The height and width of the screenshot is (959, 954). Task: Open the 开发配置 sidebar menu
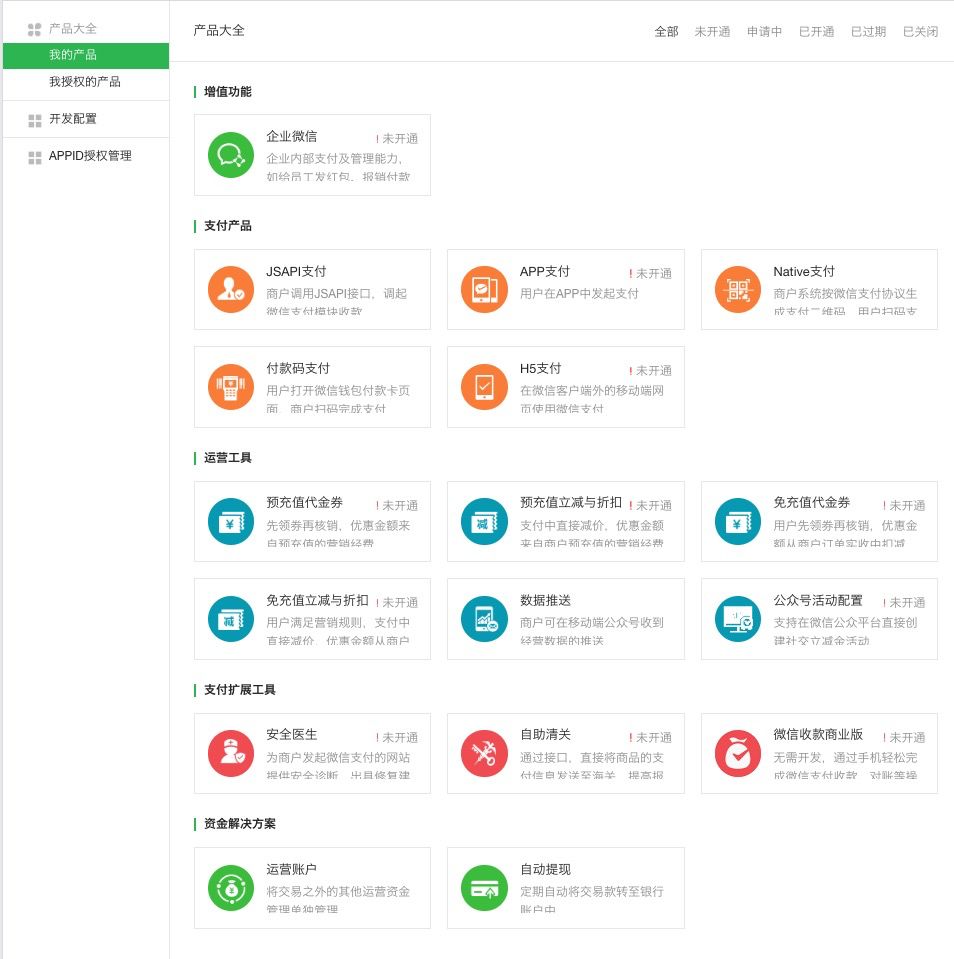[73, 119]
